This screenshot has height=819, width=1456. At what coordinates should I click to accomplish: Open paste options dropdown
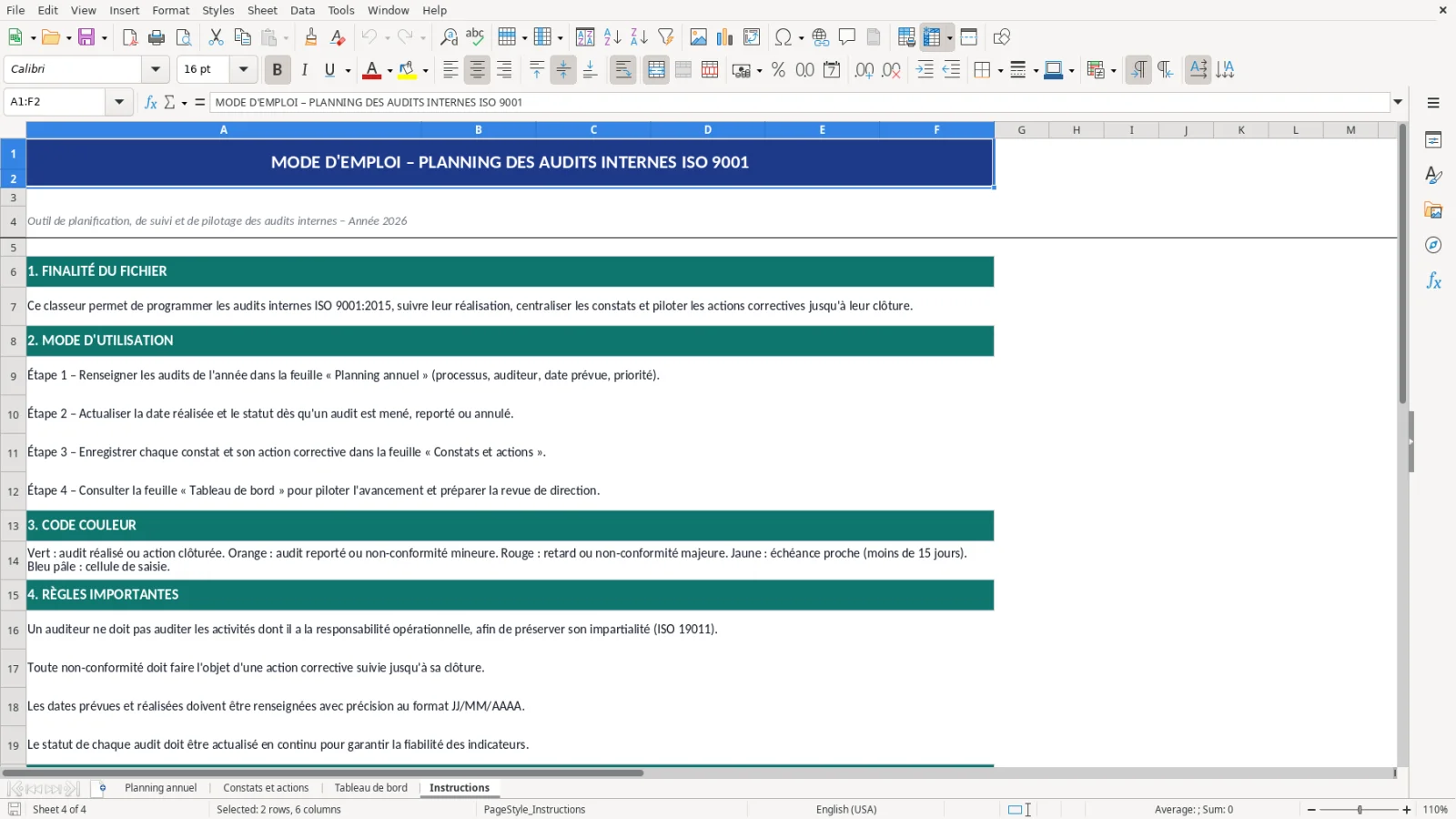(286, 38)
